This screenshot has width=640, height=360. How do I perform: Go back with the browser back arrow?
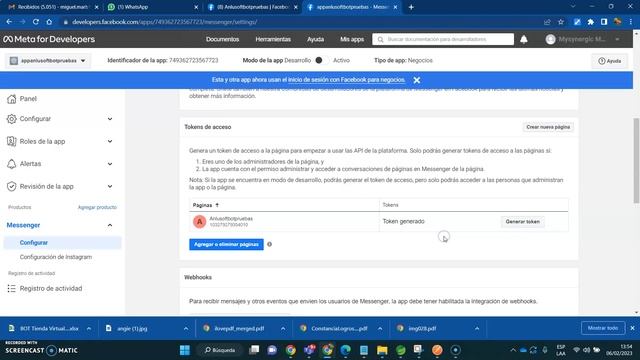pos(9,22)
